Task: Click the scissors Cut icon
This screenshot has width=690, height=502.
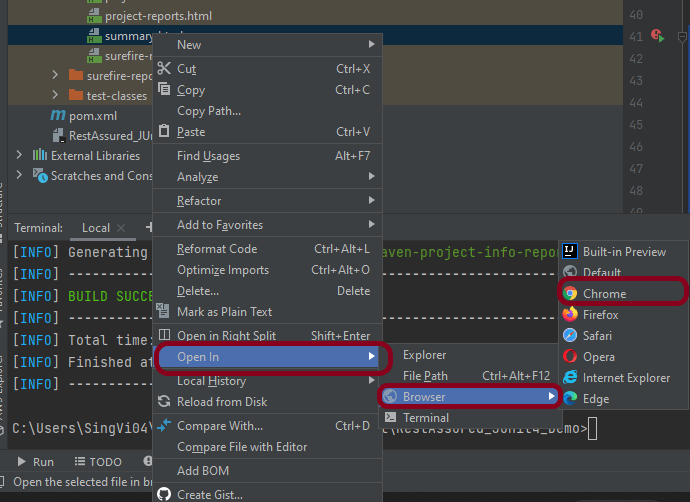Action: (164, 69)
